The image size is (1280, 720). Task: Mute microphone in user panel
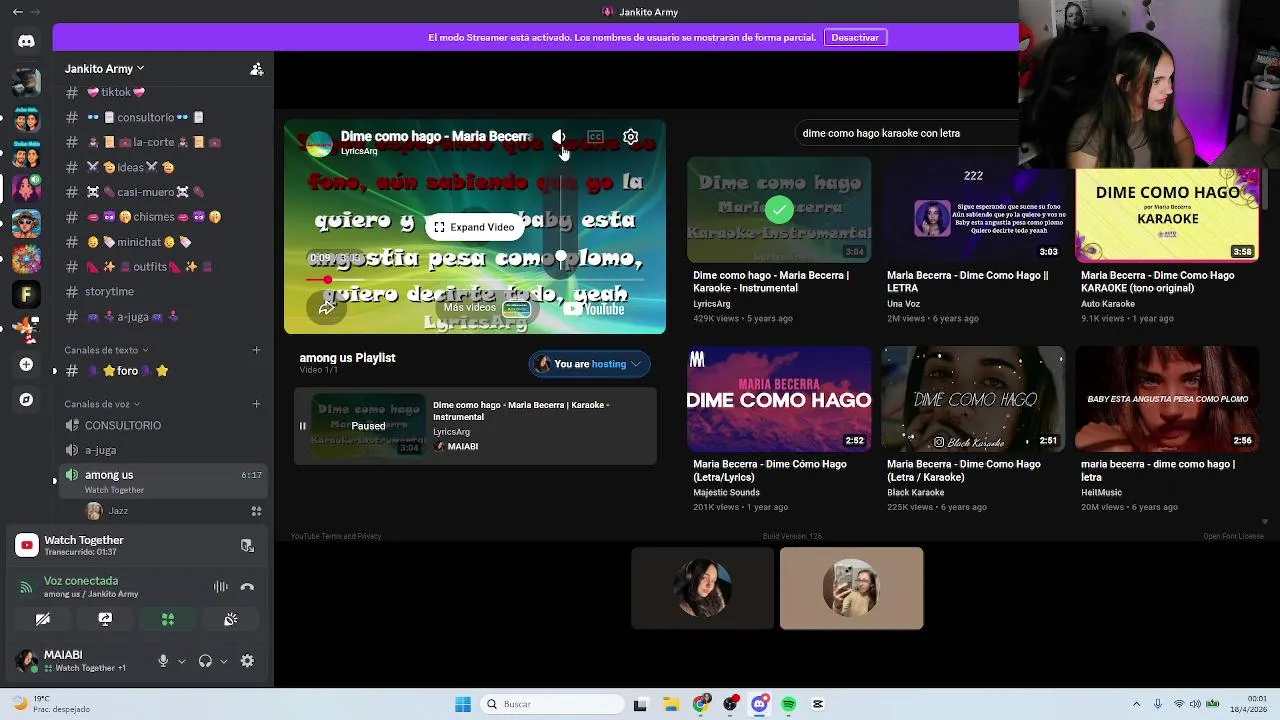(163, 661)
